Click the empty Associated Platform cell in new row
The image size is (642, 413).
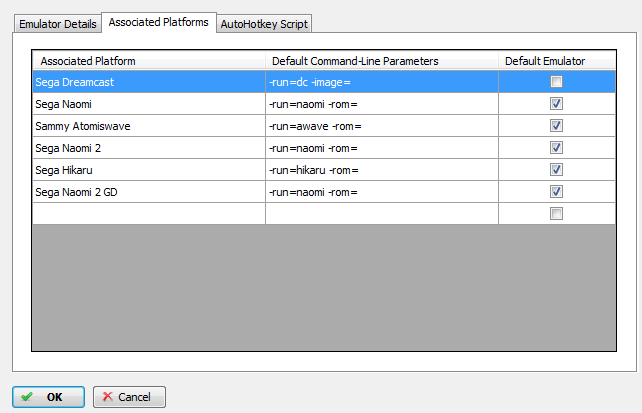[x=149, y=214]
